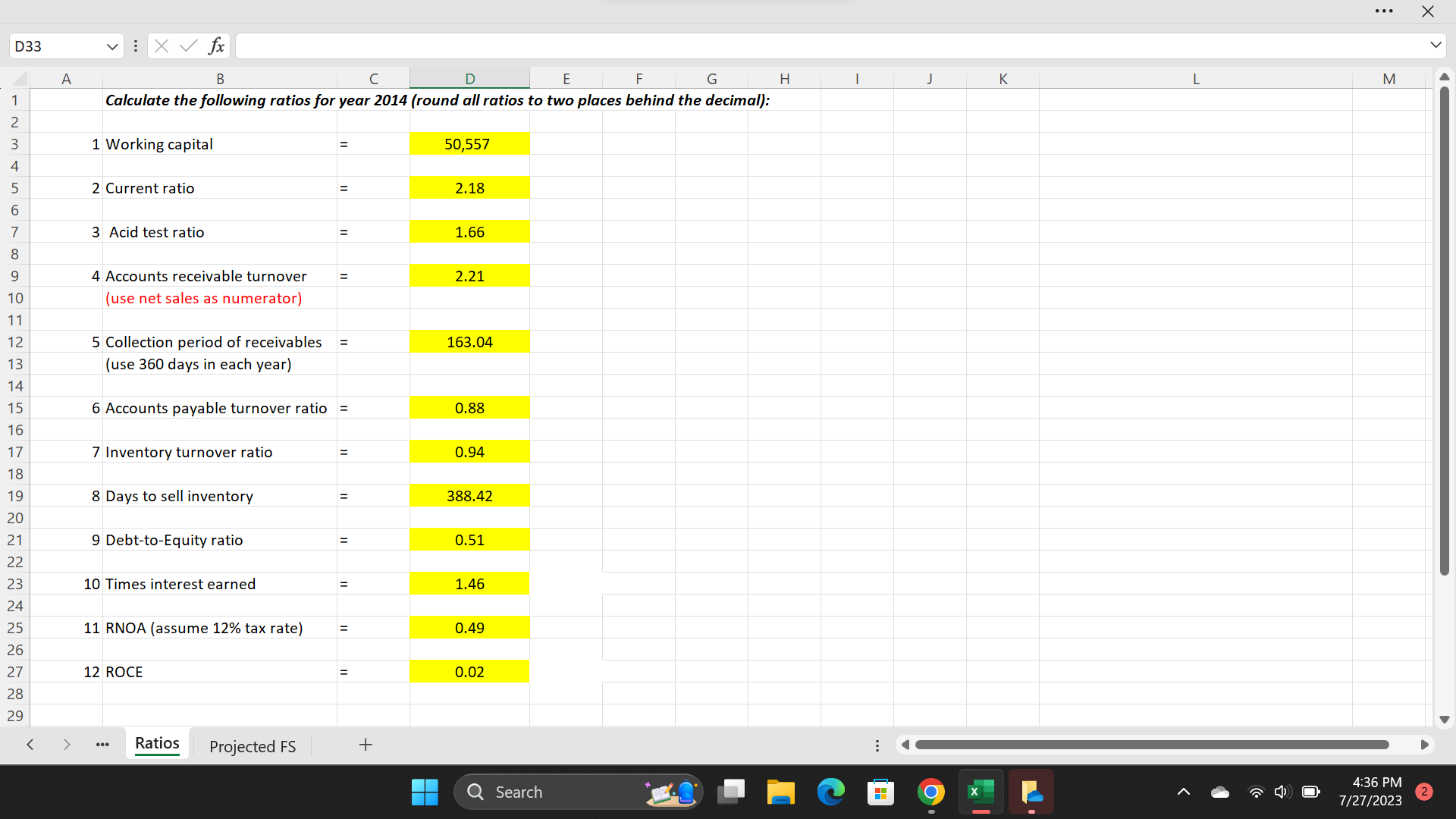The image size is (1456, 819).
Task: Click the formula bar cancel X icon
Action: coord(162,46)
